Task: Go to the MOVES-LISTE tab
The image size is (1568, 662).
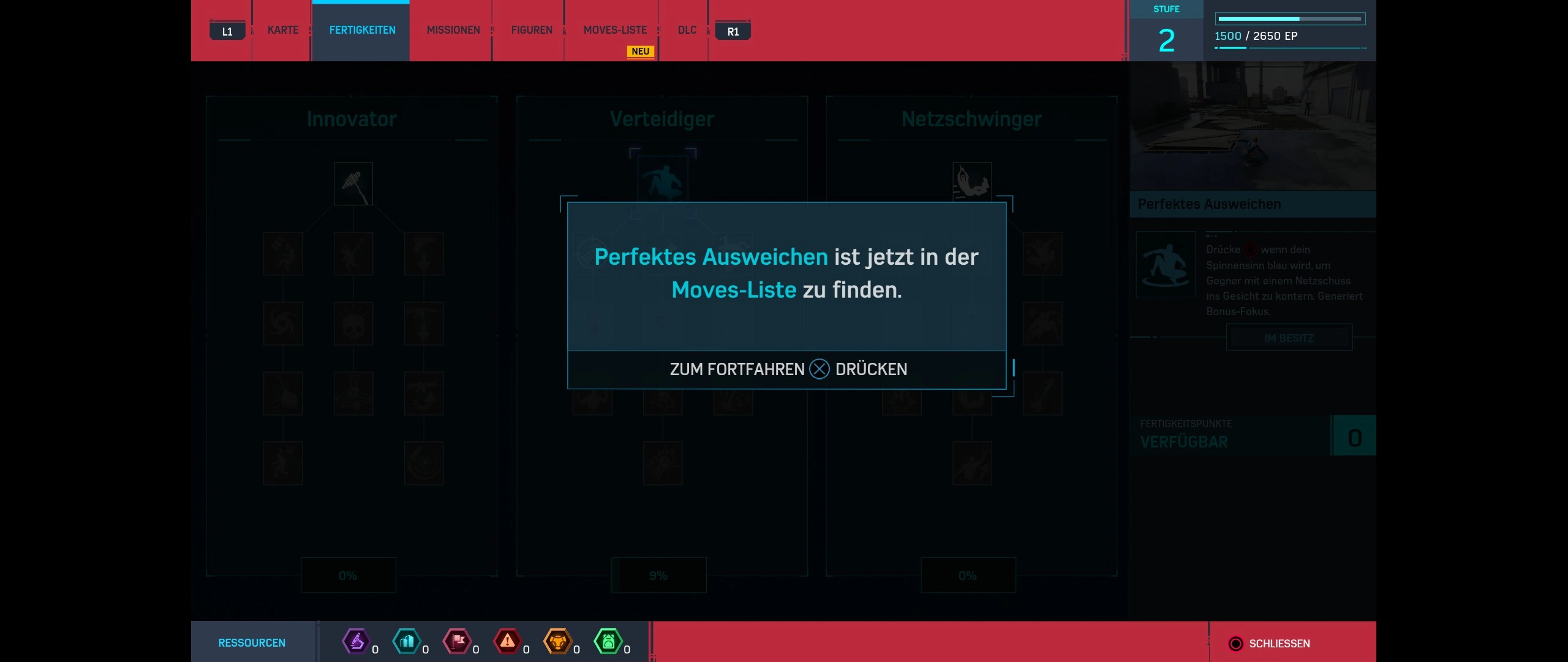Action: tap(615, 30)
